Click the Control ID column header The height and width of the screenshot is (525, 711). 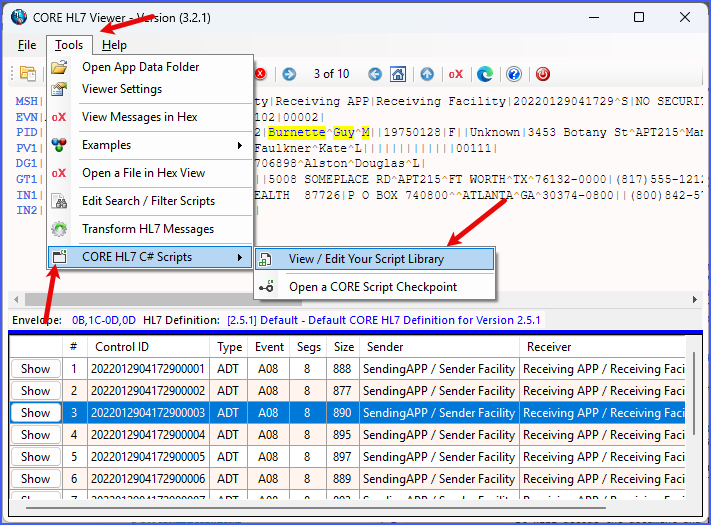(x=148, y=347)
